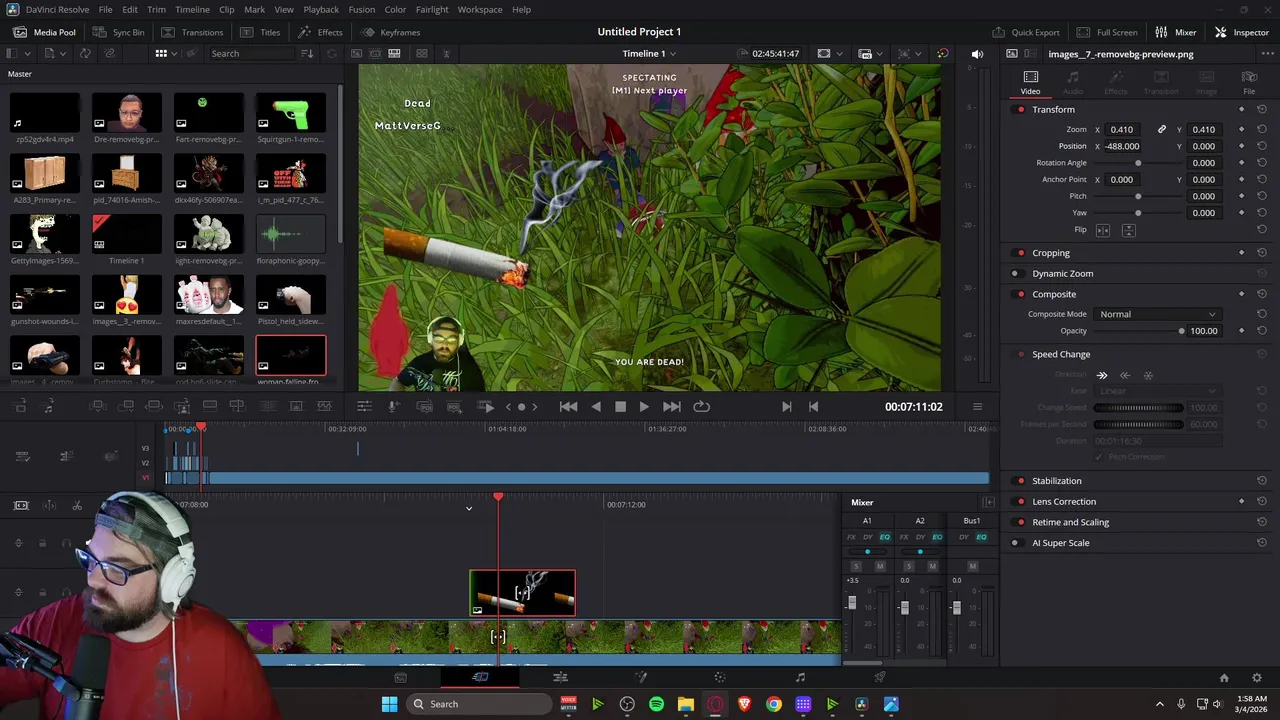Expand the Lens Correction section

(x=1064, y=501)
